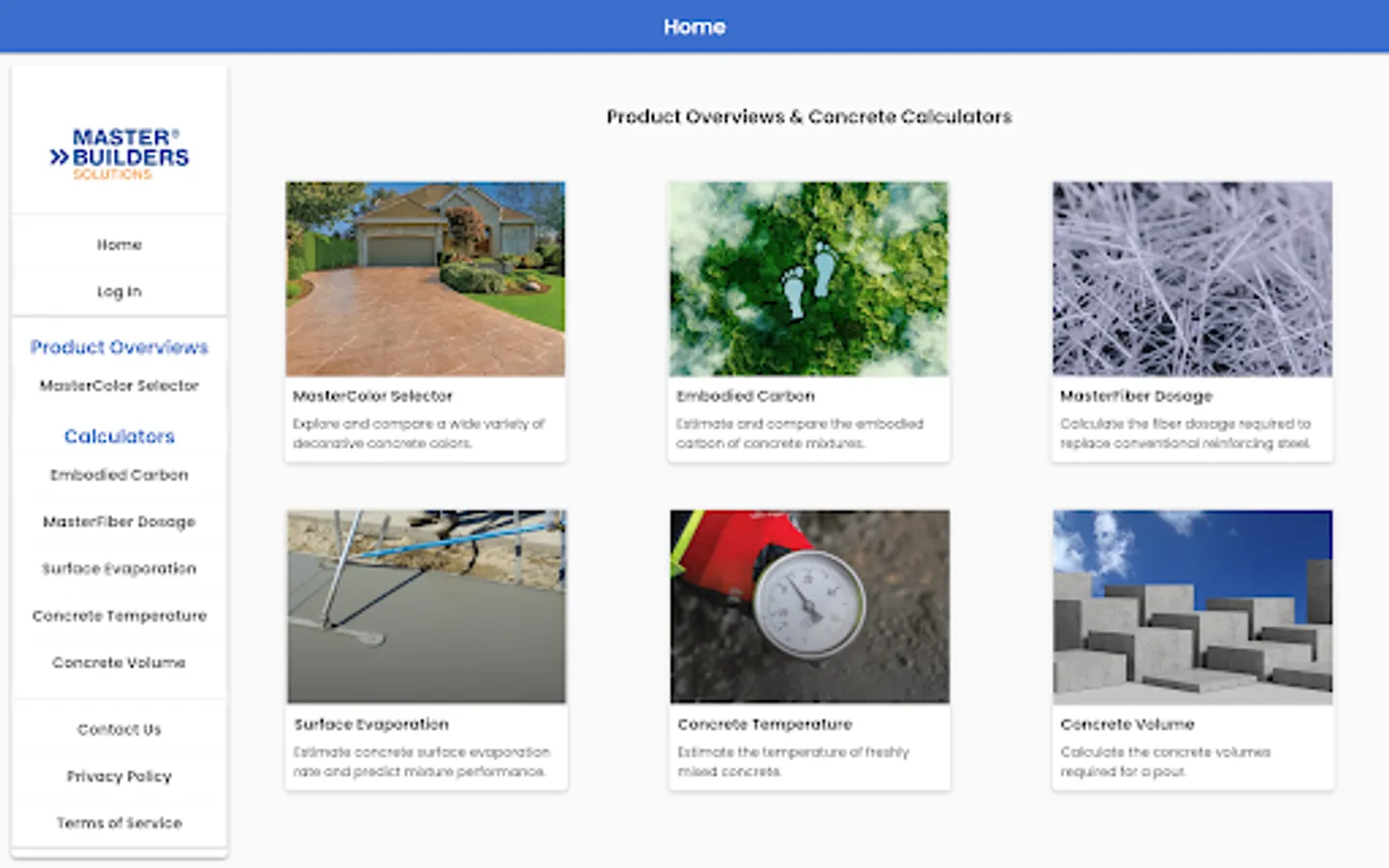
Task: Open the Terms of Service link
Action: pos(120,823)
